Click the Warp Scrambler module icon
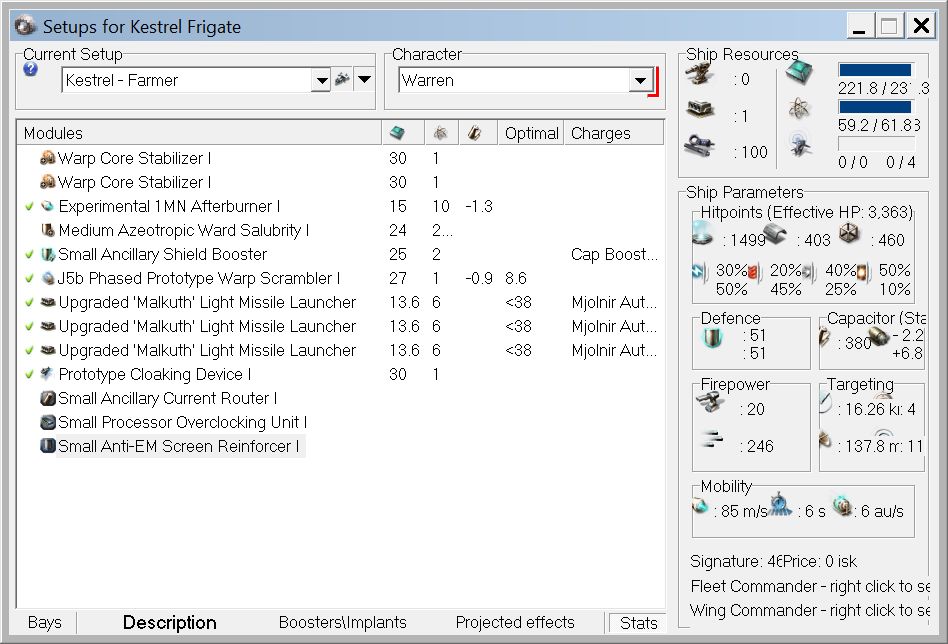Screen dimensions: 948x644 47,278
